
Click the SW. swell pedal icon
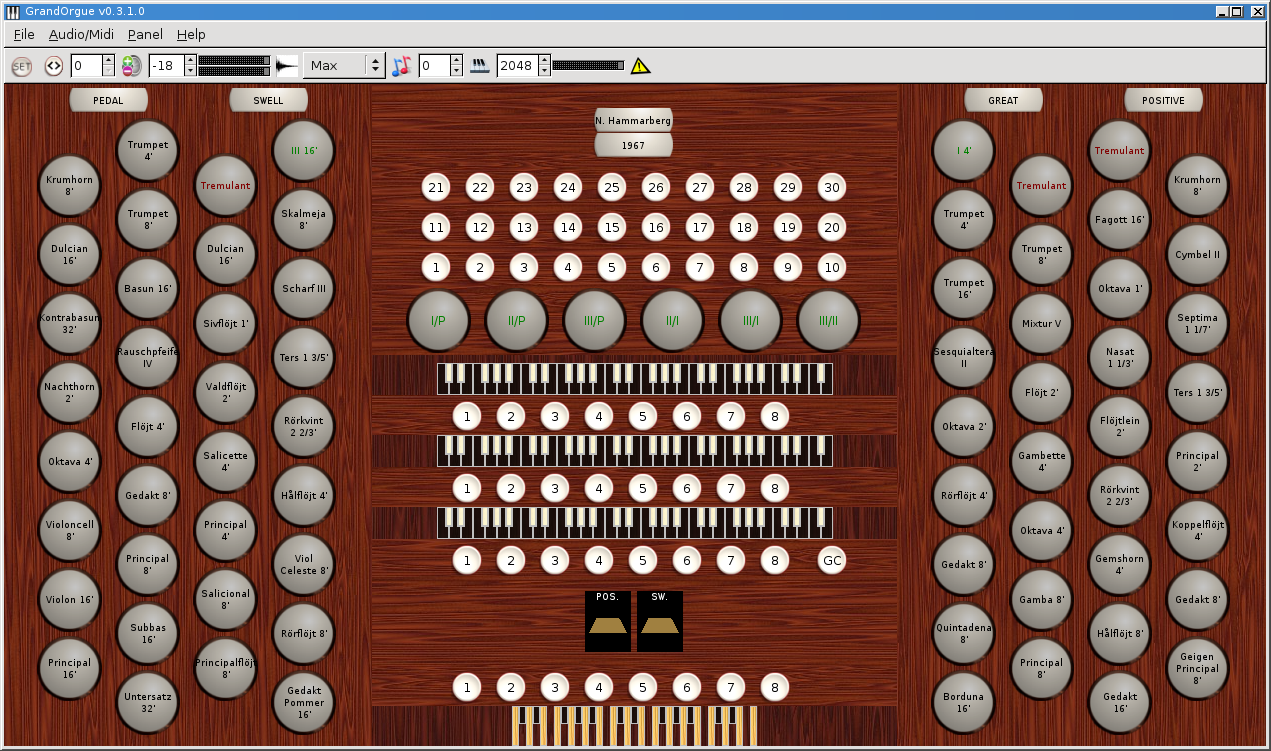click(660, 621)
